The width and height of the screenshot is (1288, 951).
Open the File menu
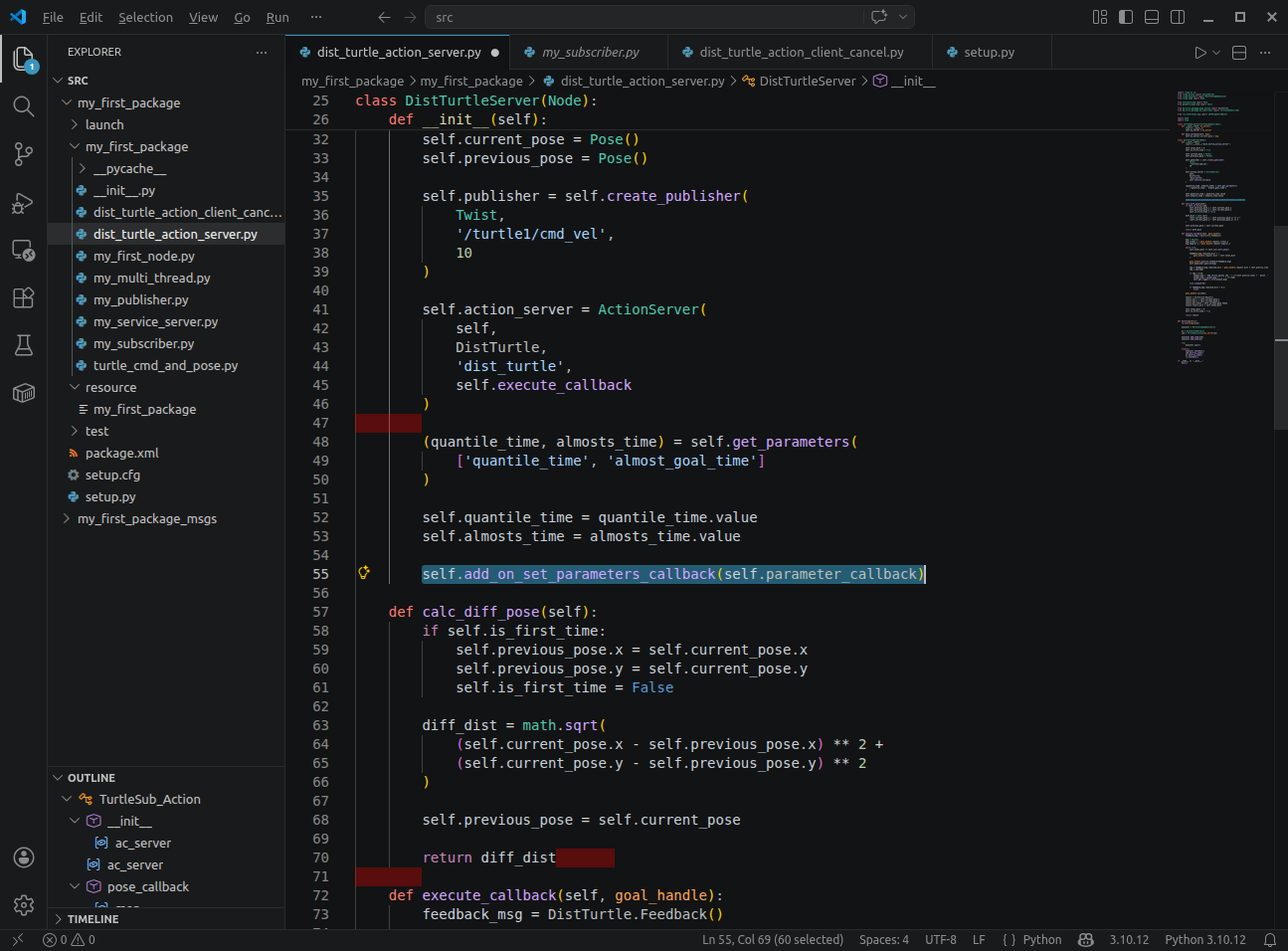(x=53, y=17)
